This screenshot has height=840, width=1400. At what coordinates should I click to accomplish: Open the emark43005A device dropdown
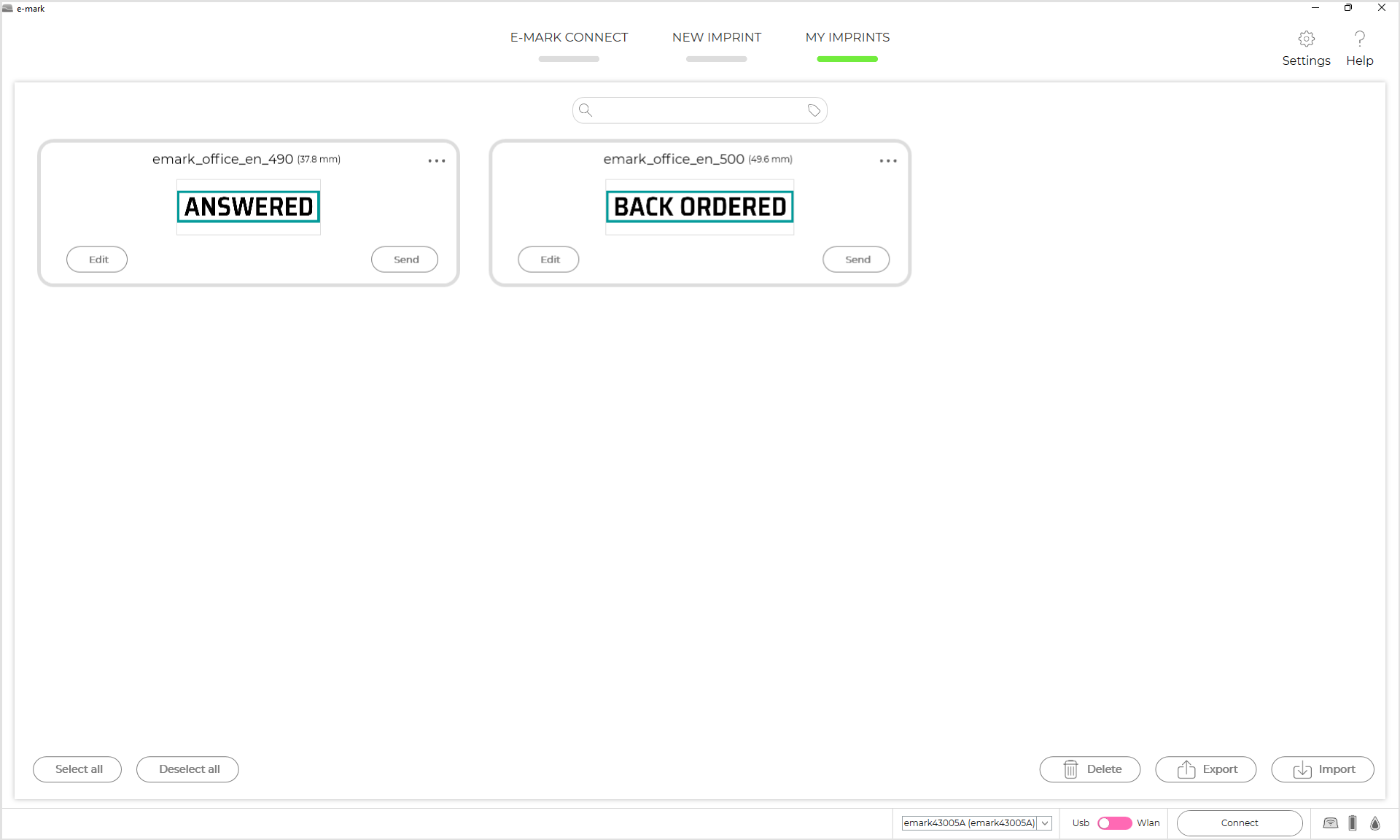tap(1045, 823)
